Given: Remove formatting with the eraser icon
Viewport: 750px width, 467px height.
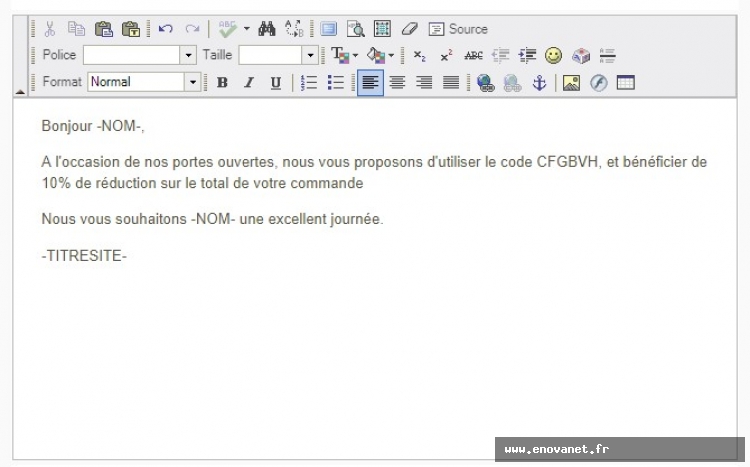Looking at the screenshot, I should click(x=409, y=29).
